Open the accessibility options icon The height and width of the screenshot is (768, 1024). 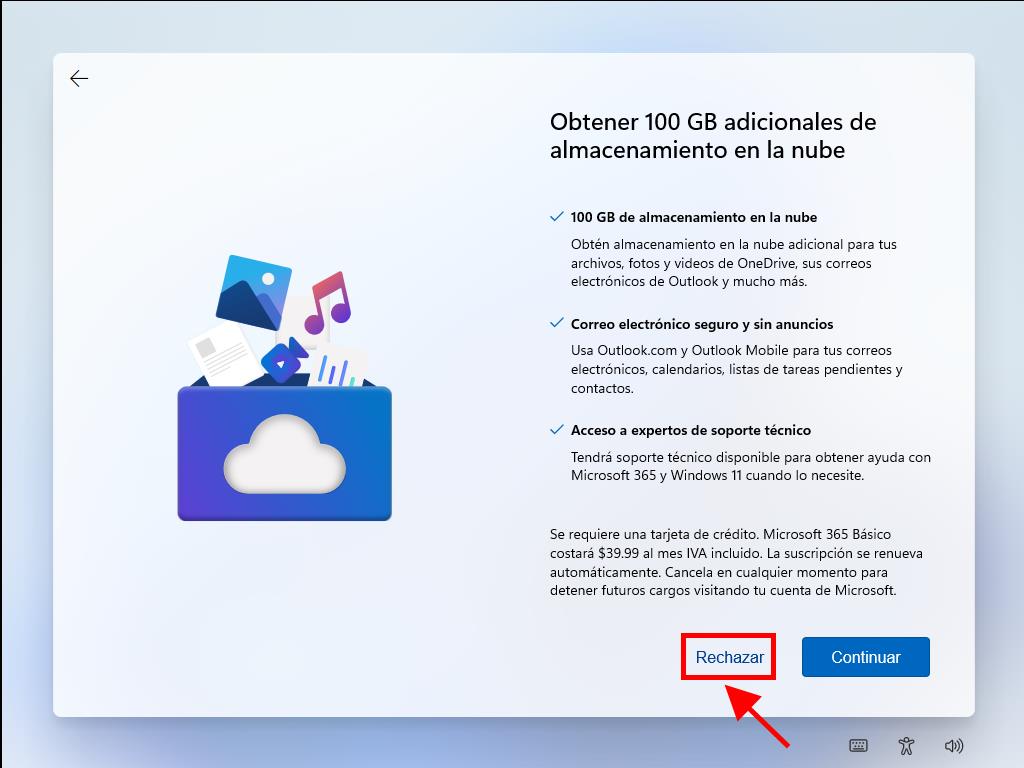(906, 745)
